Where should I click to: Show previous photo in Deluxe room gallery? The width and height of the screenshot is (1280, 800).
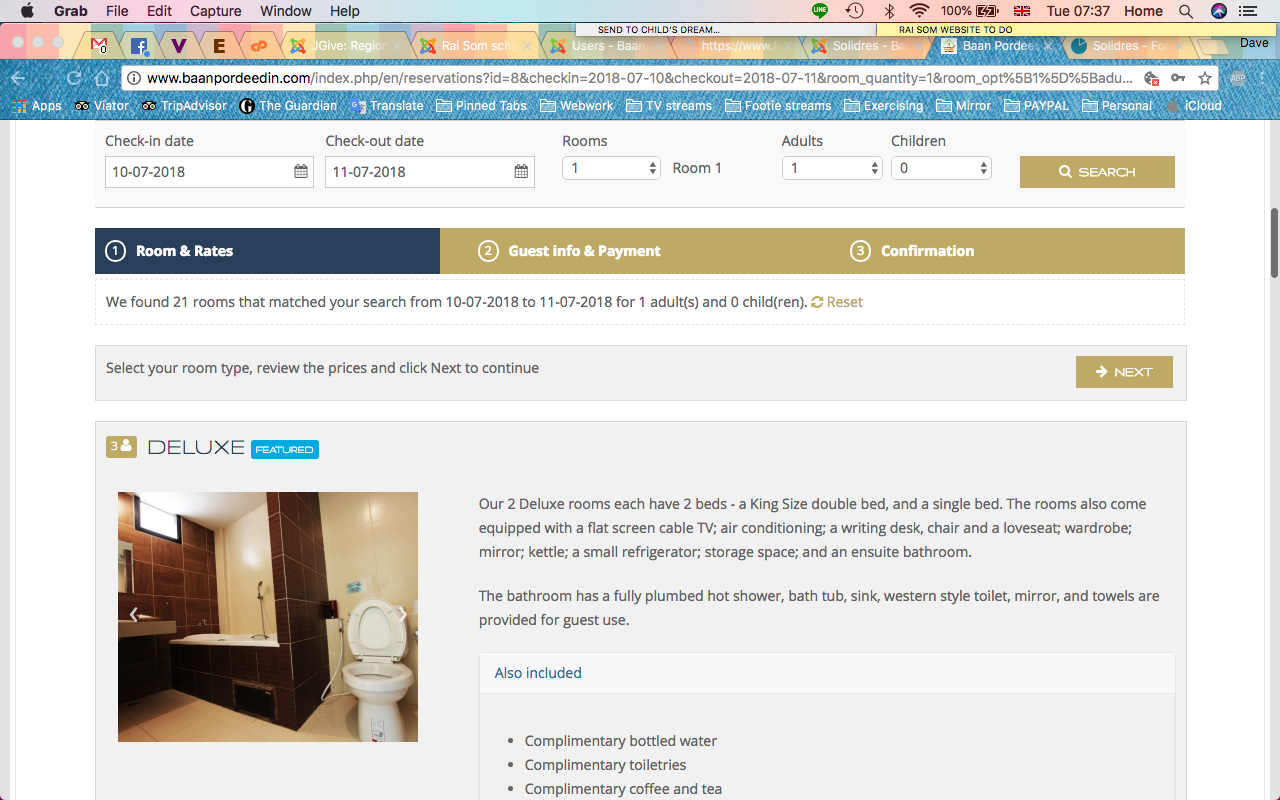tap(134, 615)
